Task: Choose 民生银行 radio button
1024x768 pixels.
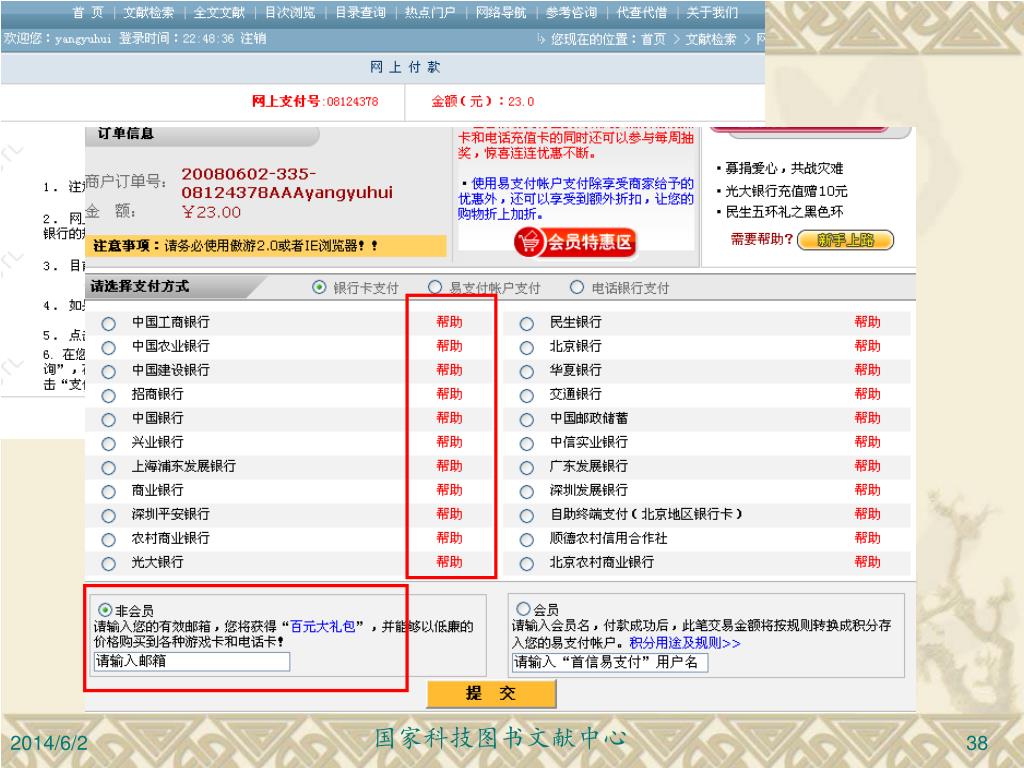Action: [x=526, y=323]
